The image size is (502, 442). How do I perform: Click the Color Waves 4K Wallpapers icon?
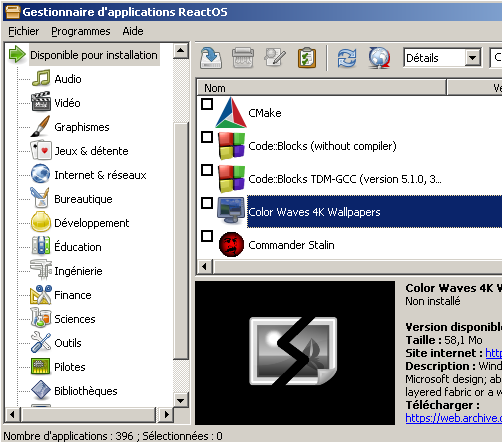[231, 211]
